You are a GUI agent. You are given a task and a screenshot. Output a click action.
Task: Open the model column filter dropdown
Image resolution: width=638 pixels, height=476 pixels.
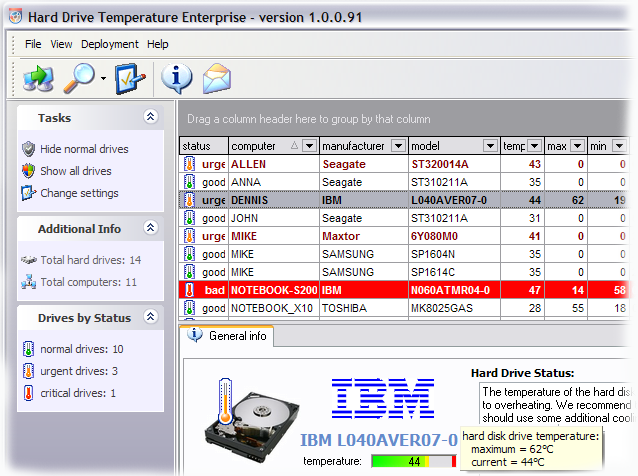click(490, 146)
